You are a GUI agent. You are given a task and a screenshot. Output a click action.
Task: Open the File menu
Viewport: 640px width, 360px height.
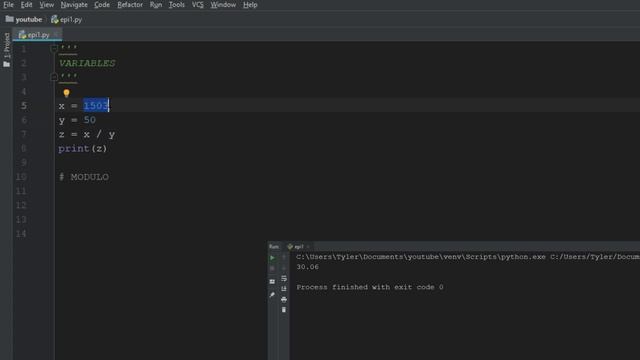8,5
